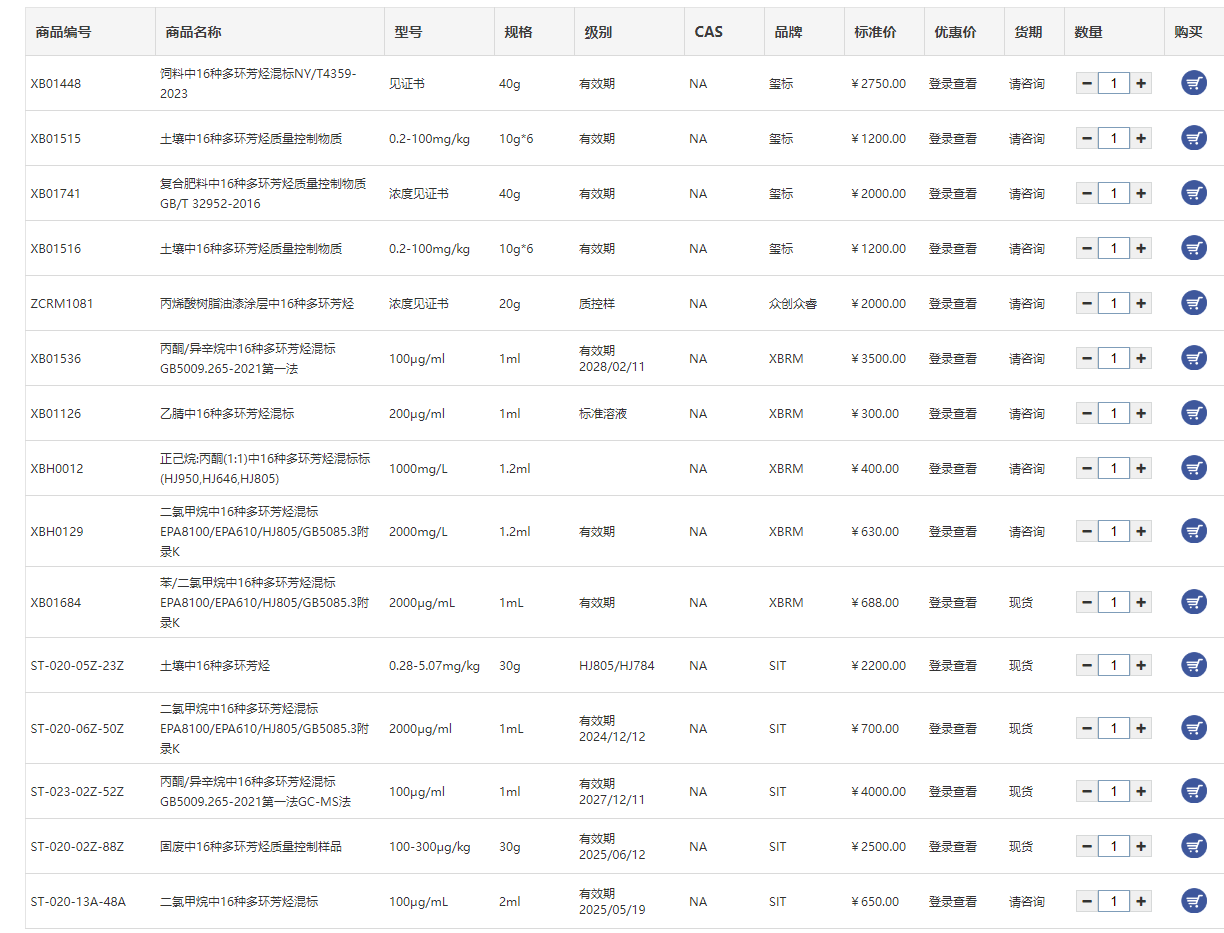This screenshot has width=1224, height=933.
Task: Open 登录查看 in XBH0012 row
Action: (953, 469)
